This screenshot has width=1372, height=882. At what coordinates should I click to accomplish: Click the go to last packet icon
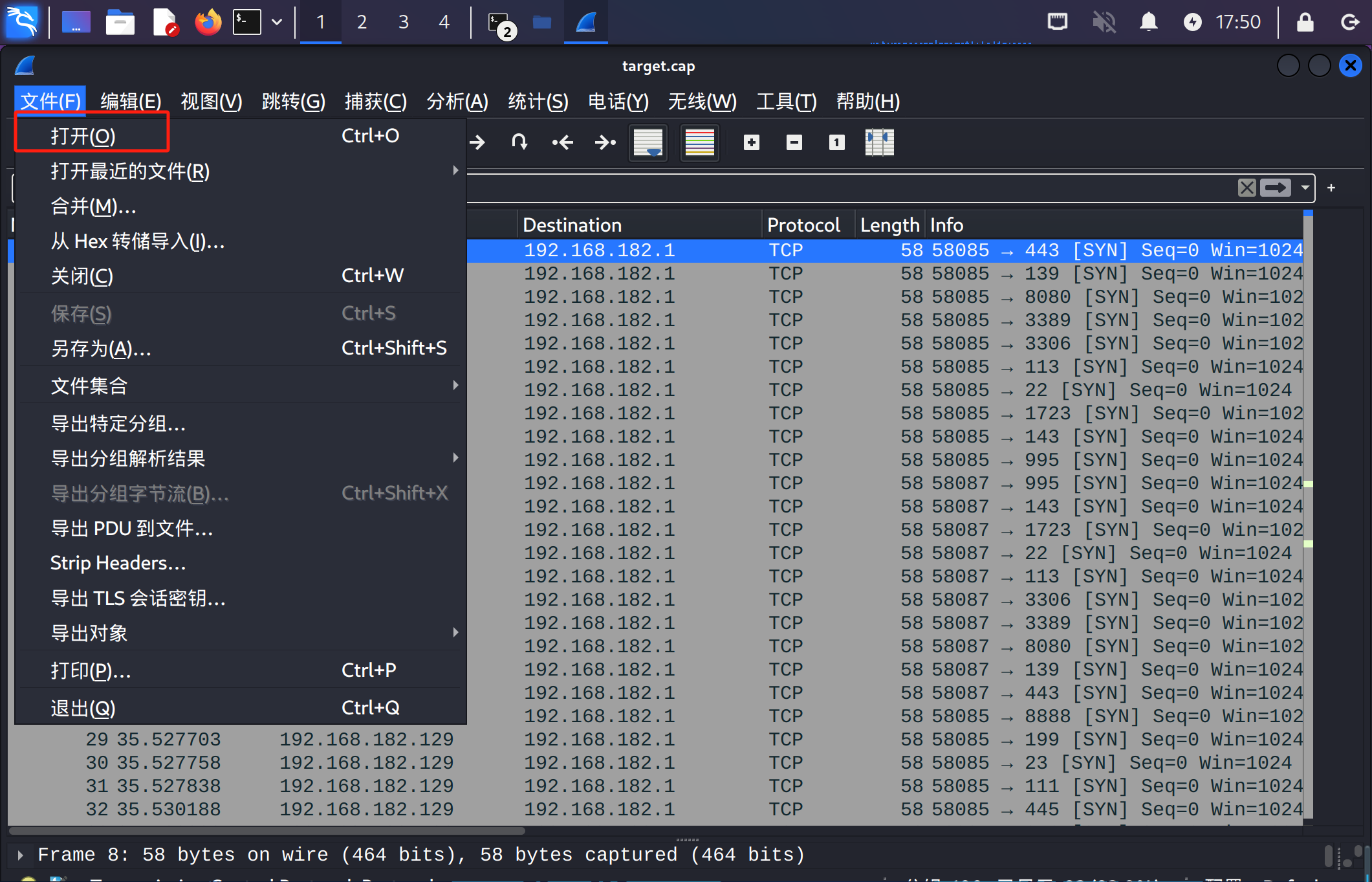click(x=605, y=142)
